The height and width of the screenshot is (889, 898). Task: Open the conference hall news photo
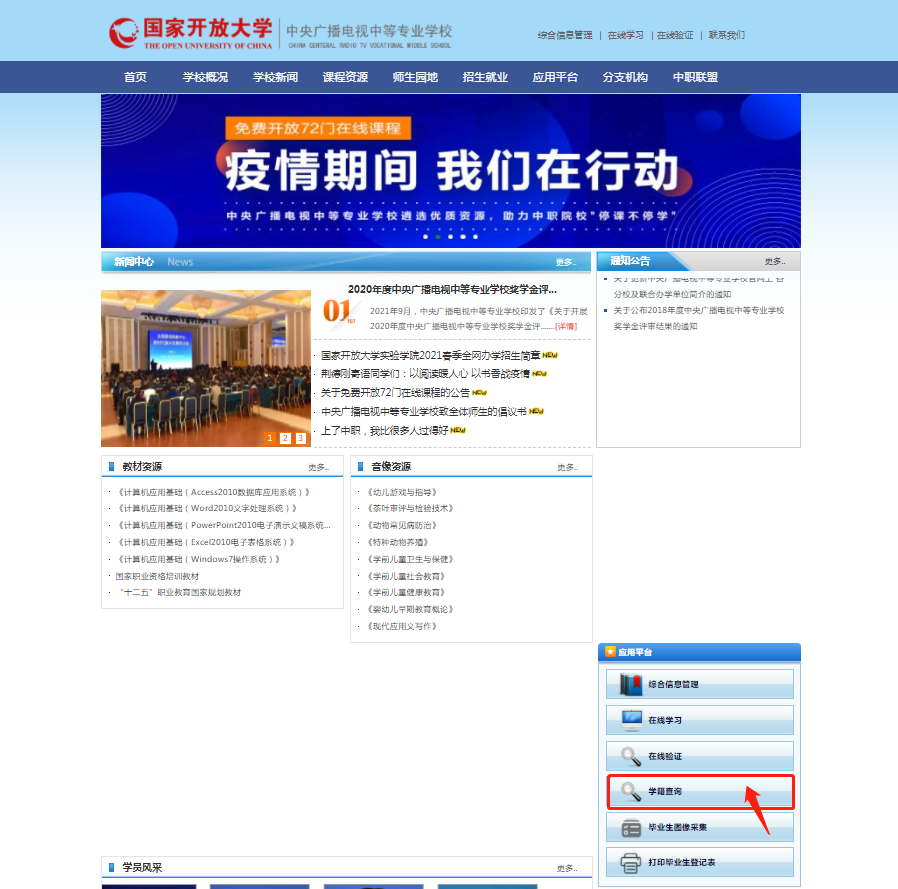coord(206,368)
